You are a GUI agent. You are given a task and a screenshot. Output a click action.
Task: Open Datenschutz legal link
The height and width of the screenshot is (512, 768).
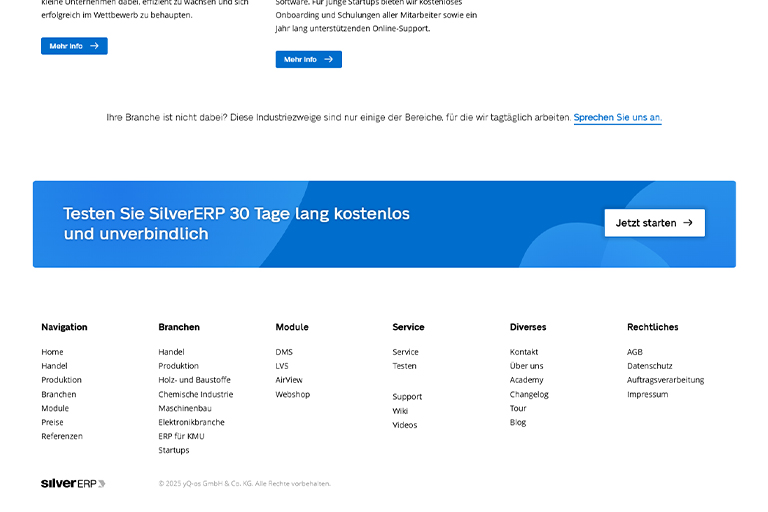649,366
